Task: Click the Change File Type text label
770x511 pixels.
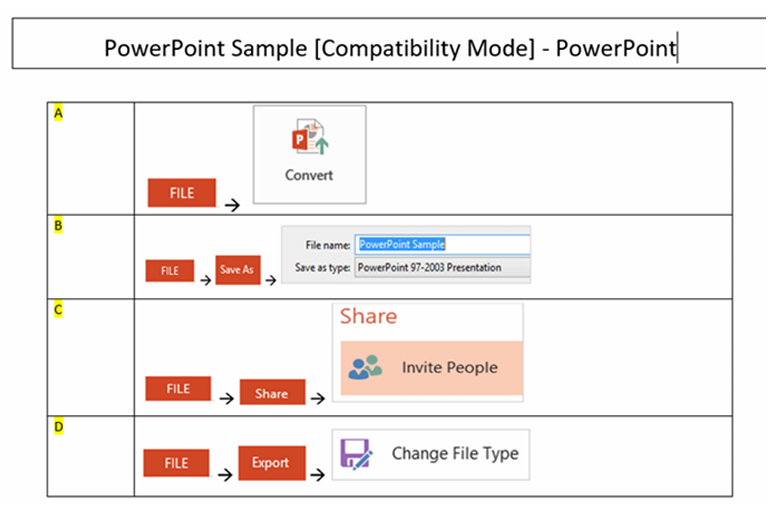Action: (454, 453)
